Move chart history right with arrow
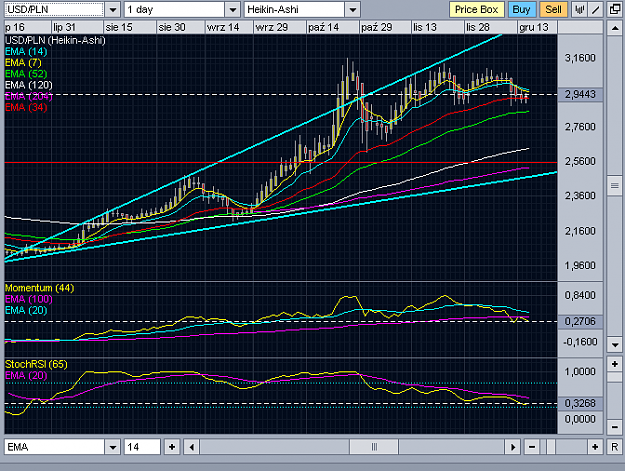Screen dimensions: 625x471 pyautogui.click(x=513, y=447)
